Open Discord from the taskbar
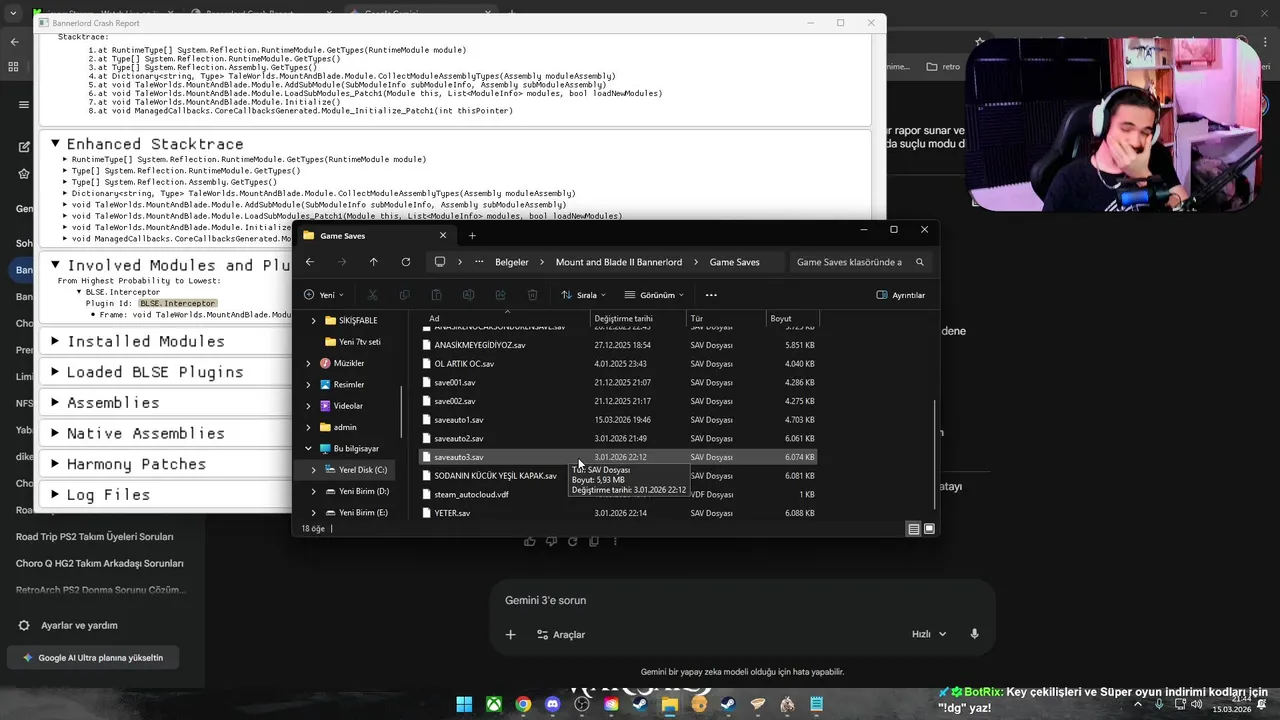1280x720 pixels. (x=552, y=704)
